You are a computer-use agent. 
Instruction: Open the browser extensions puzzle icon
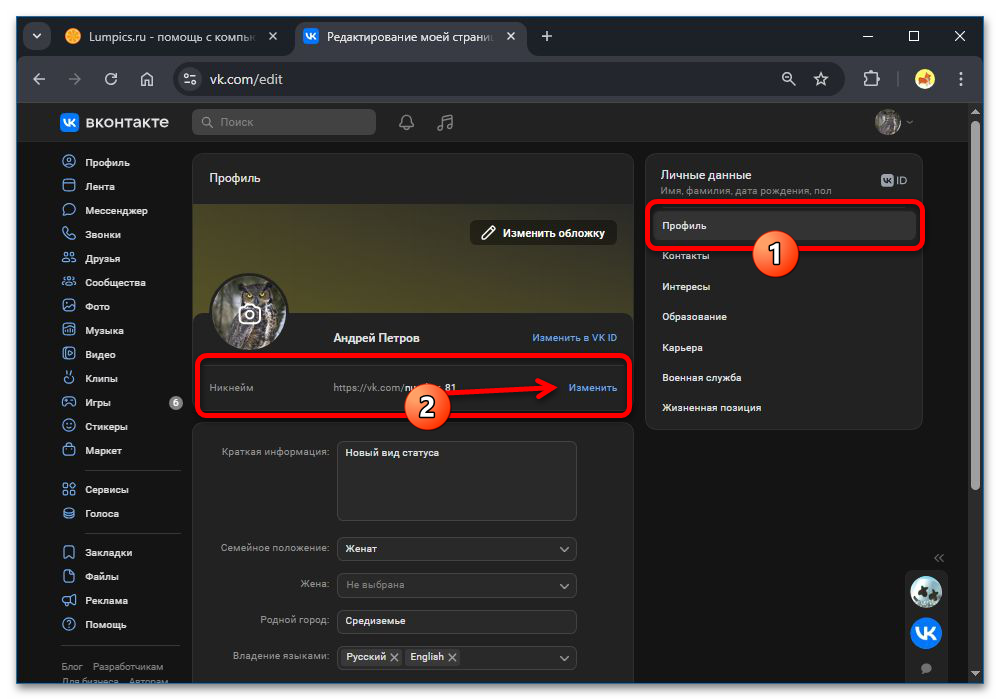pyautogui.click(x=871, y=79)
